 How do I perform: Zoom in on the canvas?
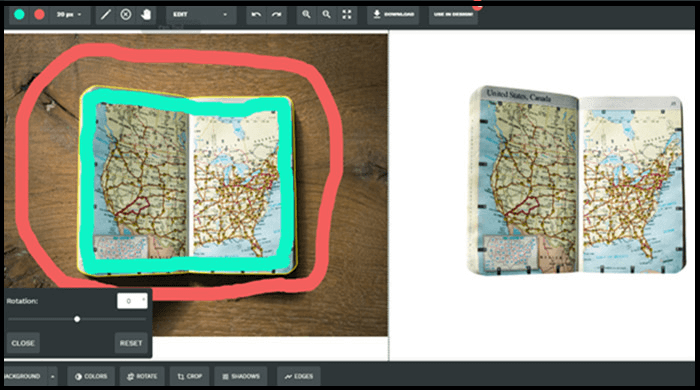tap(306, 15)
